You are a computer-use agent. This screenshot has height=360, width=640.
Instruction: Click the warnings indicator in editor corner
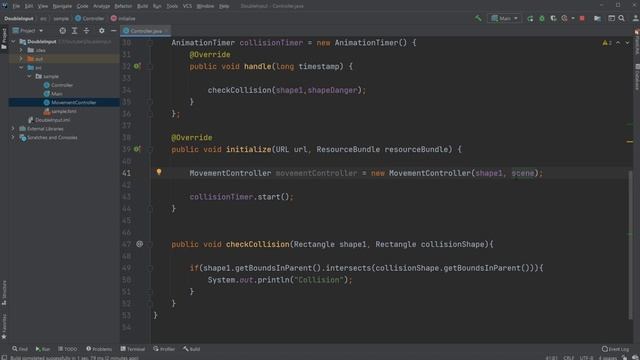607,43
